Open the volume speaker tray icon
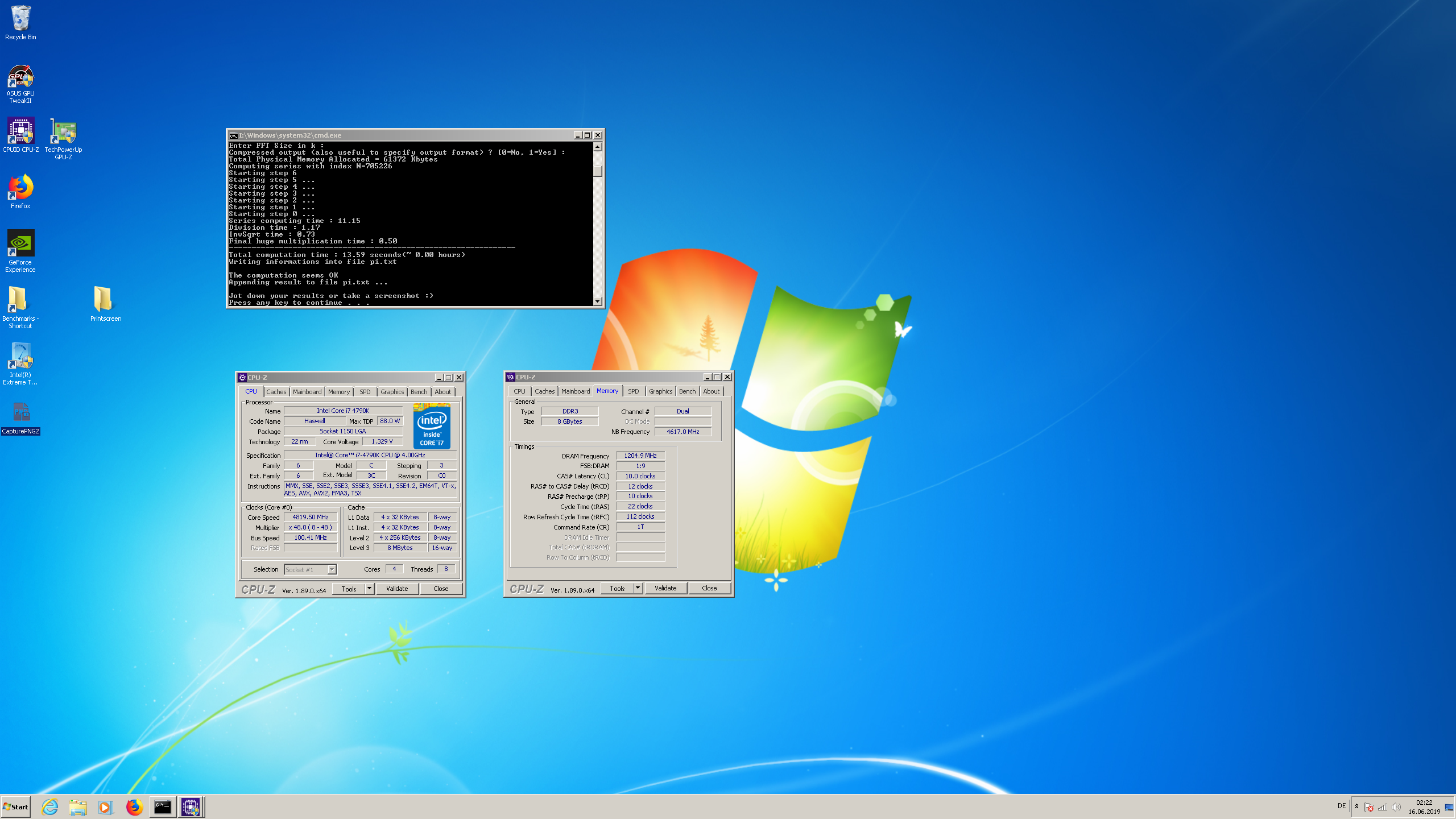 (1396, 807)
